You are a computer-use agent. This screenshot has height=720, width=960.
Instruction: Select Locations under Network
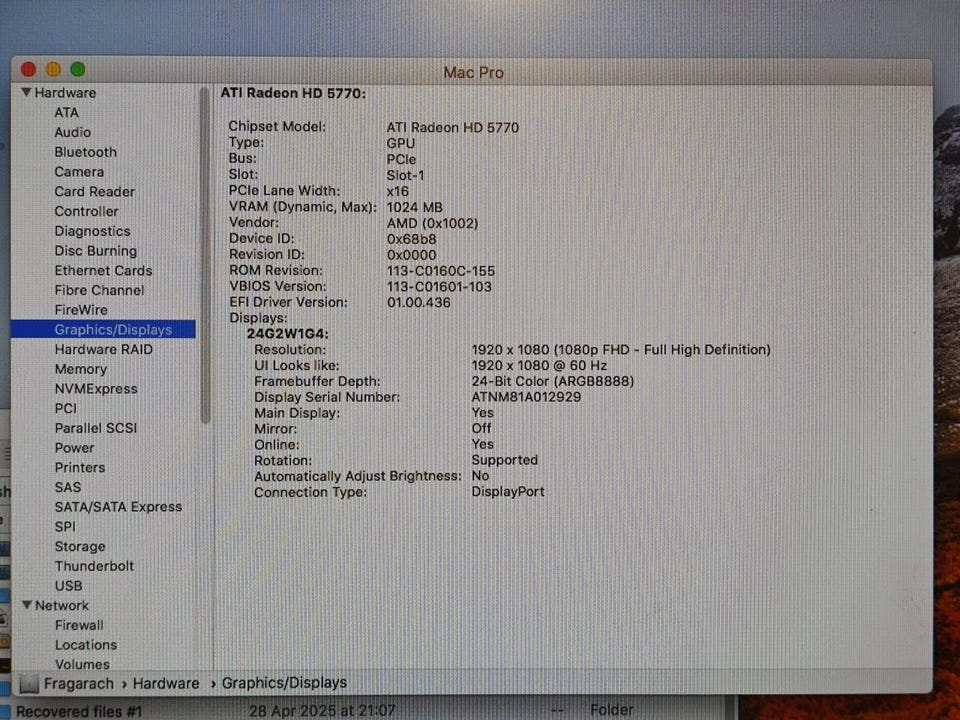(86, 645)
